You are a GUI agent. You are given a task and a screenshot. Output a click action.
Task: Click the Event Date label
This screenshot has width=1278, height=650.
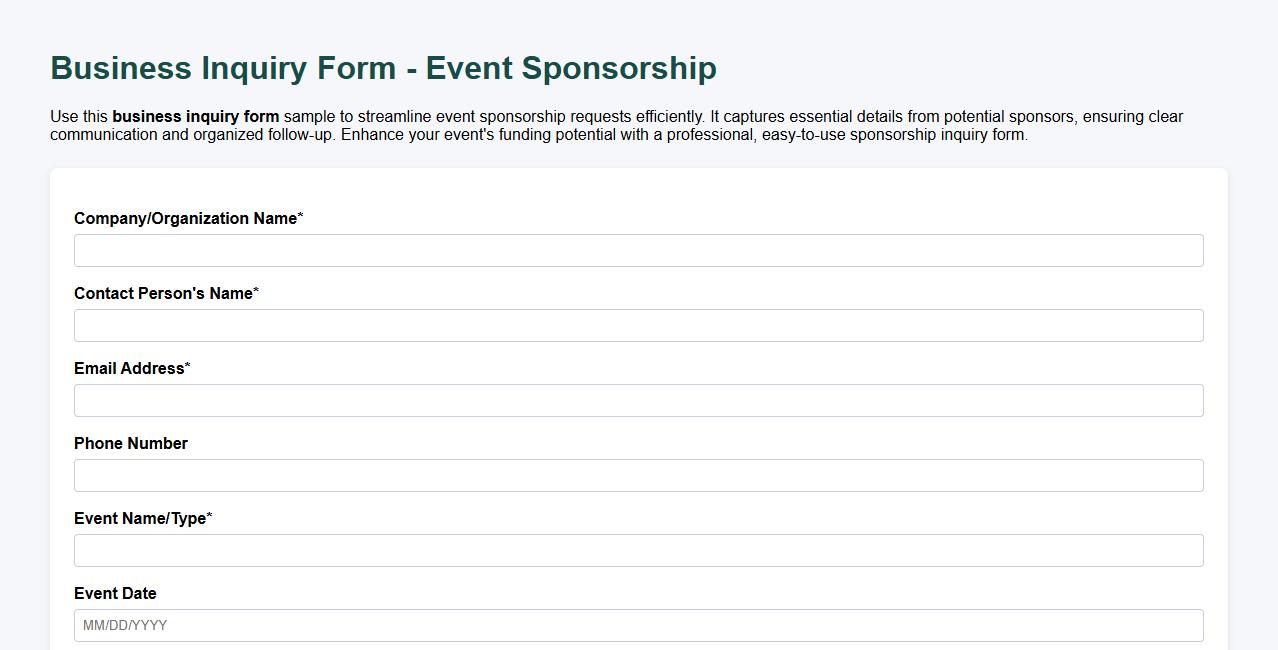[115, 593]
